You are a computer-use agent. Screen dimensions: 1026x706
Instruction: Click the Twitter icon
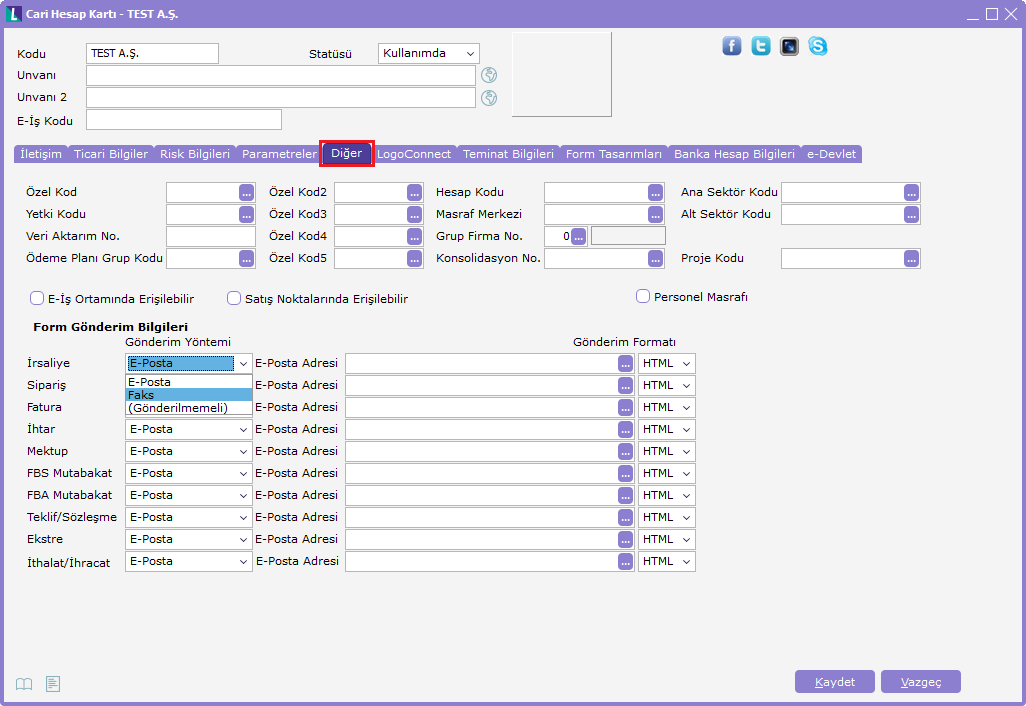pos(761,46)
